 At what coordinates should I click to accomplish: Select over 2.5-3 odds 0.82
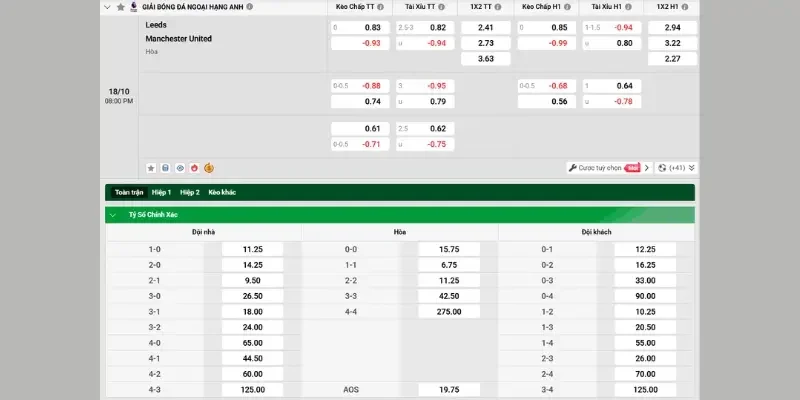(425, 28)
